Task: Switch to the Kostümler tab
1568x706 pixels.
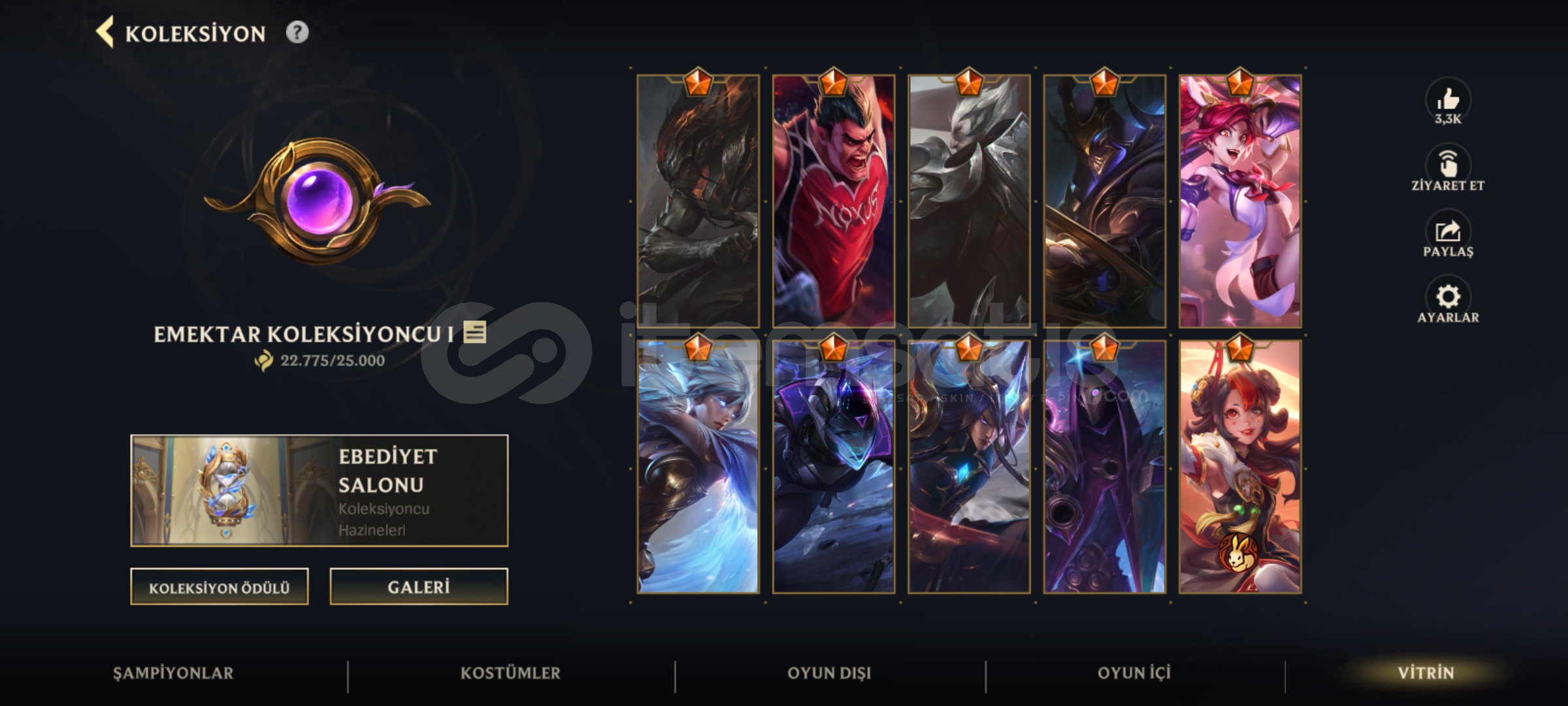Action: click(x=510, y=673)
